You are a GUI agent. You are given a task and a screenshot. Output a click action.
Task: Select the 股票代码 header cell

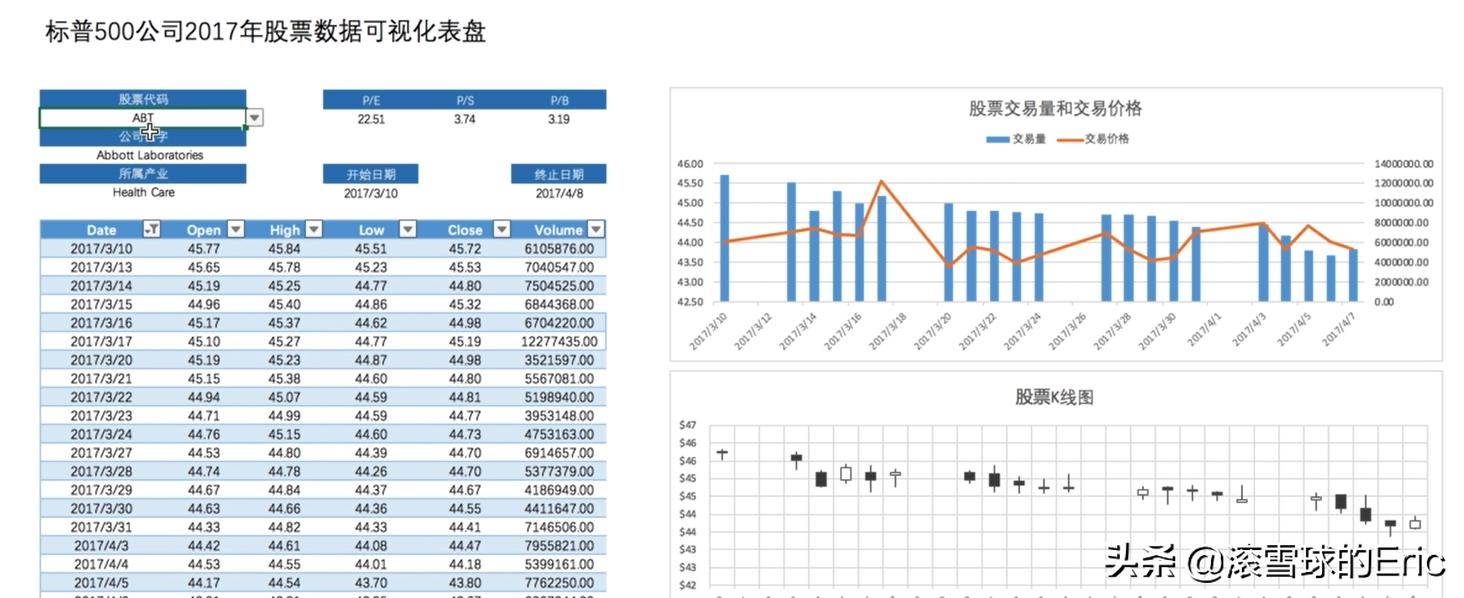tap(142, 98)
